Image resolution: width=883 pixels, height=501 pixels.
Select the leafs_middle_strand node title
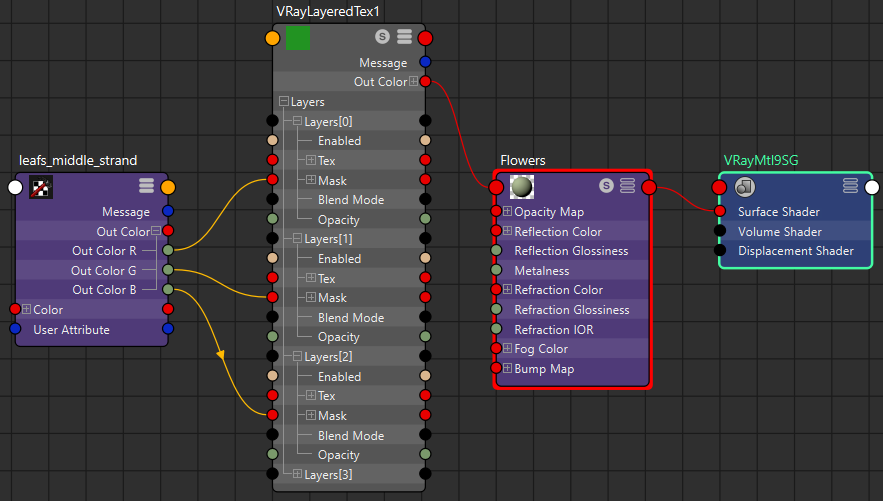(x=78, y=160)
